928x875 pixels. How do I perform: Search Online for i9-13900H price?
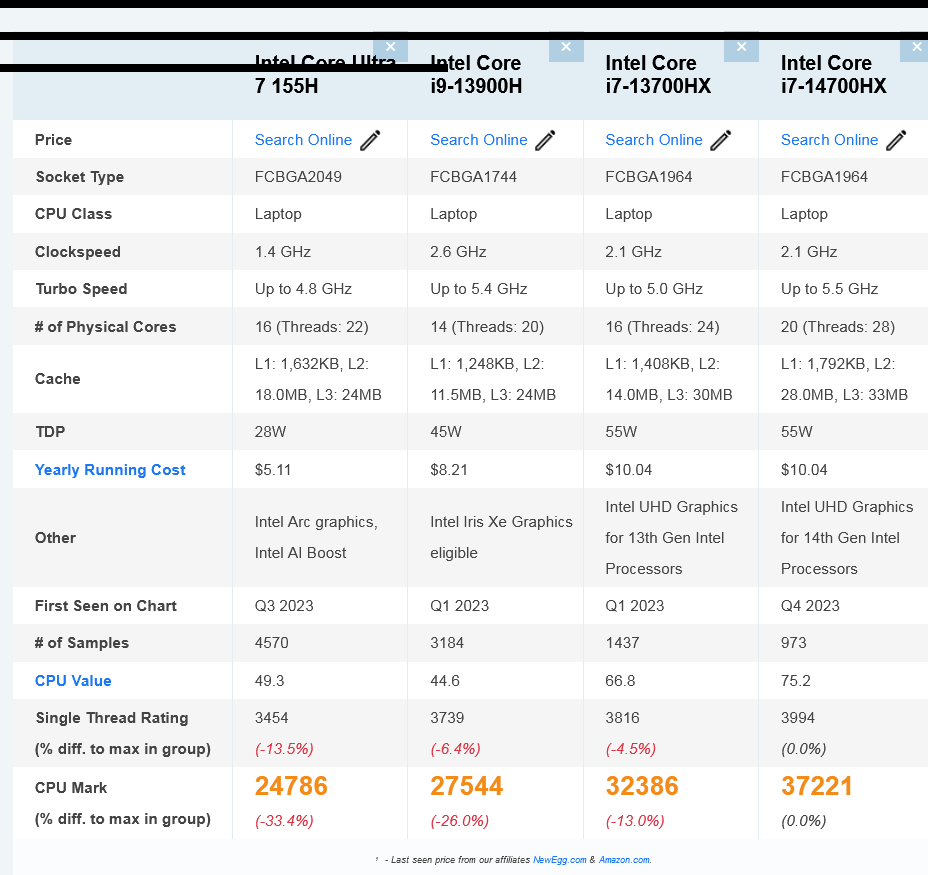(x=478, y=140)
